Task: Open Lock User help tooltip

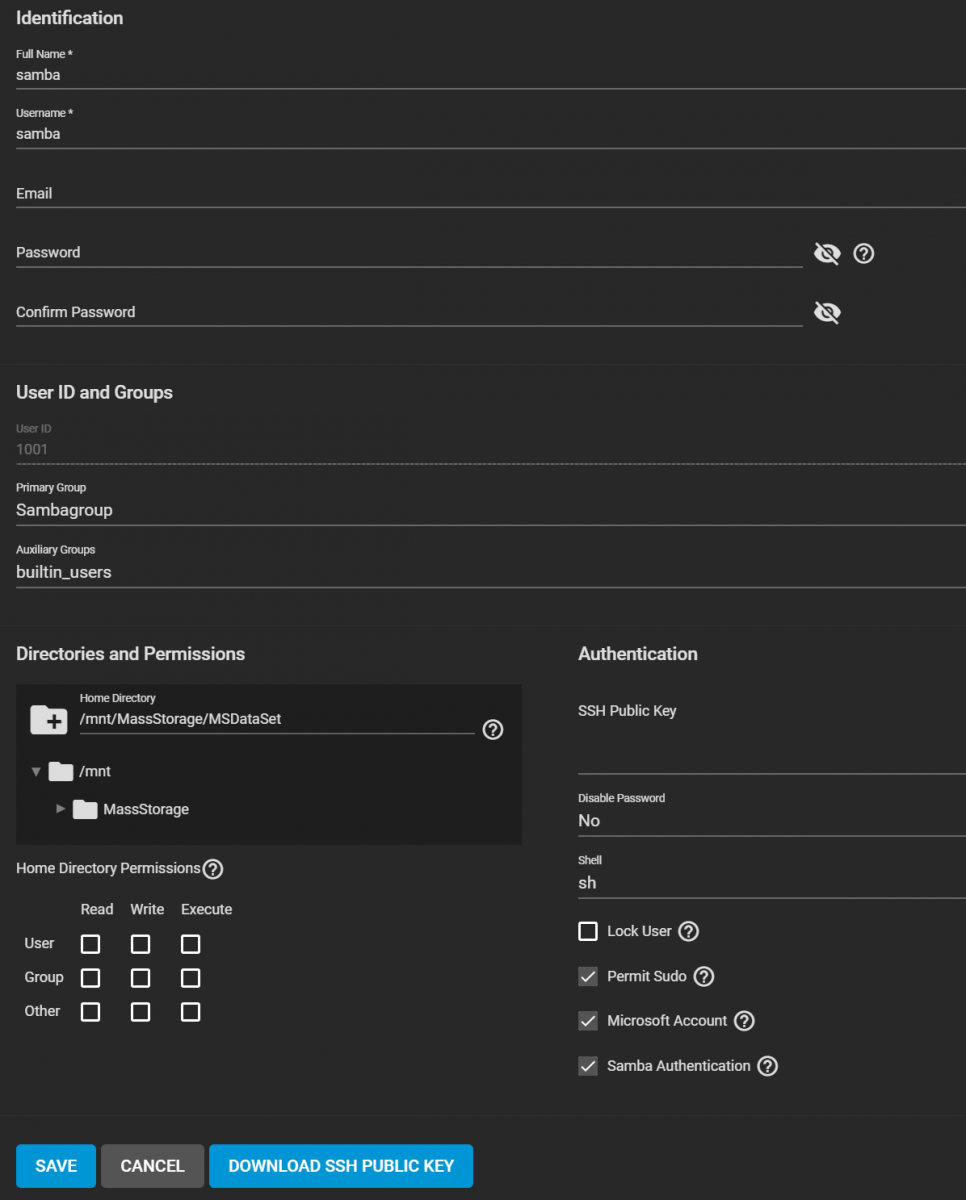Action: [x=688, y=932]
